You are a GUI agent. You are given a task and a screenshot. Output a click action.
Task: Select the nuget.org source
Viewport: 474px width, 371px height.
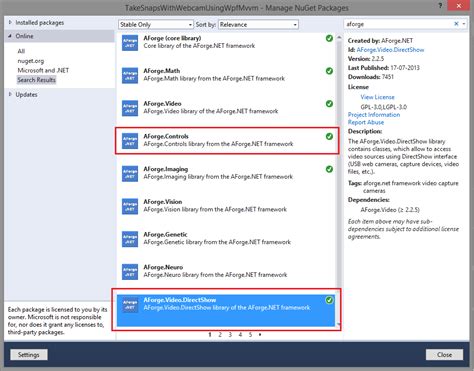click(31, 61)
